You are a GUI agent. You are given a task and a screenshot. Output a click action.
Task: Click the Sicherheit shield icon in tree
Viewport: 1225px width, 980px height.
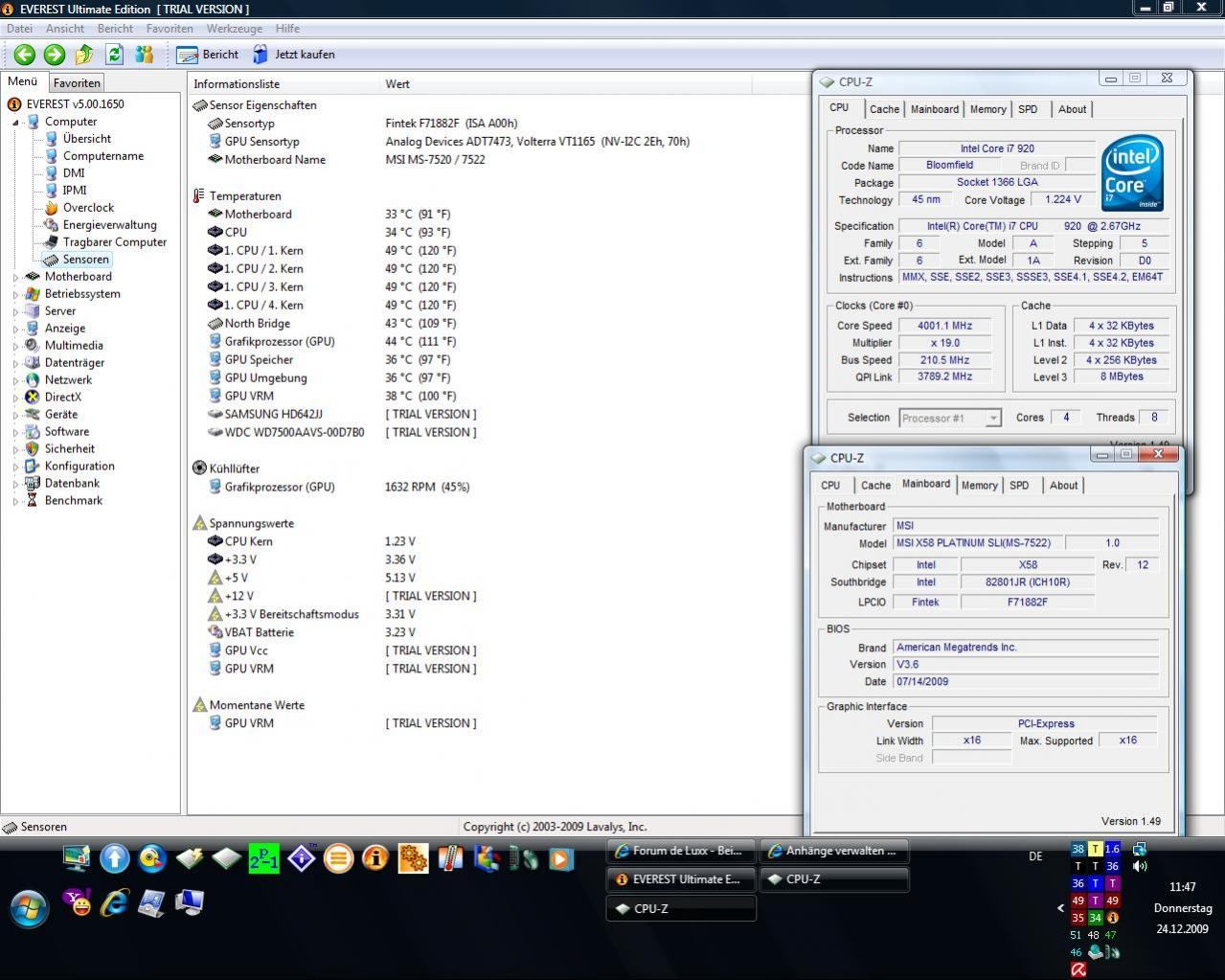coord(33,449)
